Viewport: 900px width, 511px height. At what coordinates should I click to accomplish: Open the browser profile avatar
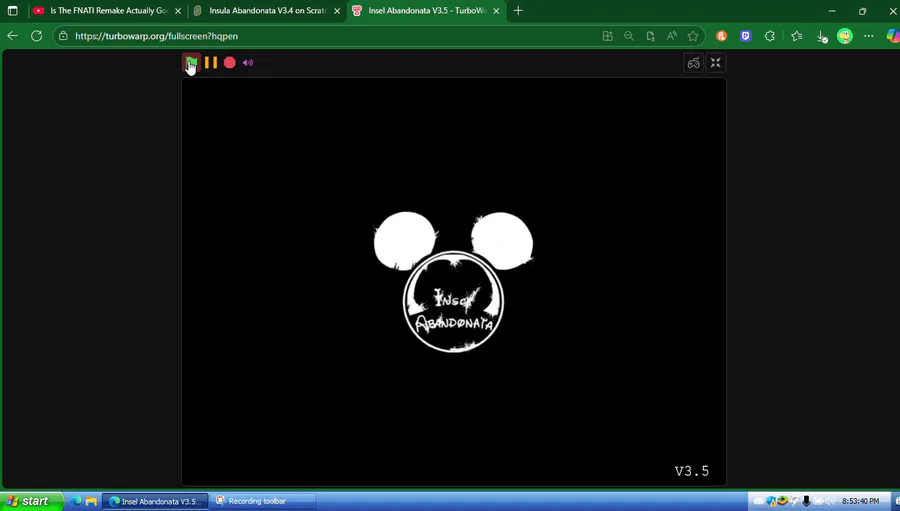[x=845, y=36]
